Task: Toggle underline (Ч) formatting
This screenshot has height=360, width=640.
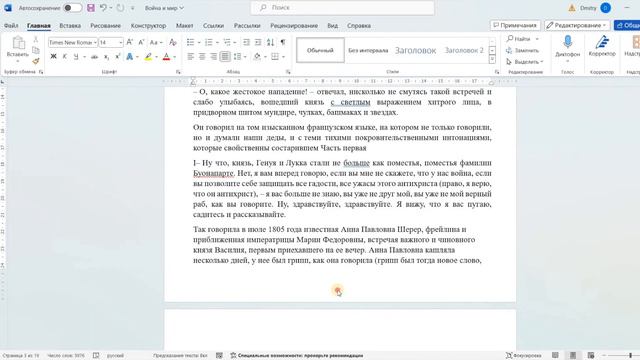Action: (76, 57)
